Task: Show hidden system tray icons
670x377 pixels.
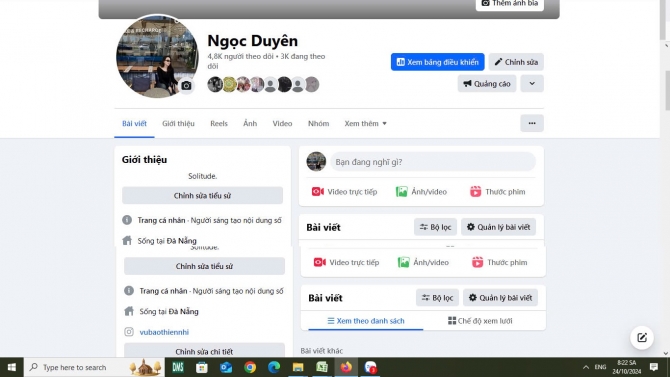Action: [586, 367]
